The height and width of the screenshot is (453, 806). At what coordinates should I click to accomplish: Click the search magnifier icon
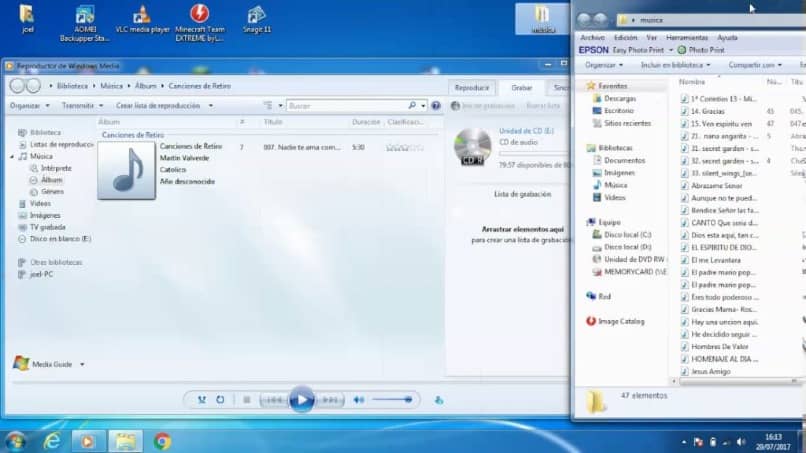click(412, 105)
